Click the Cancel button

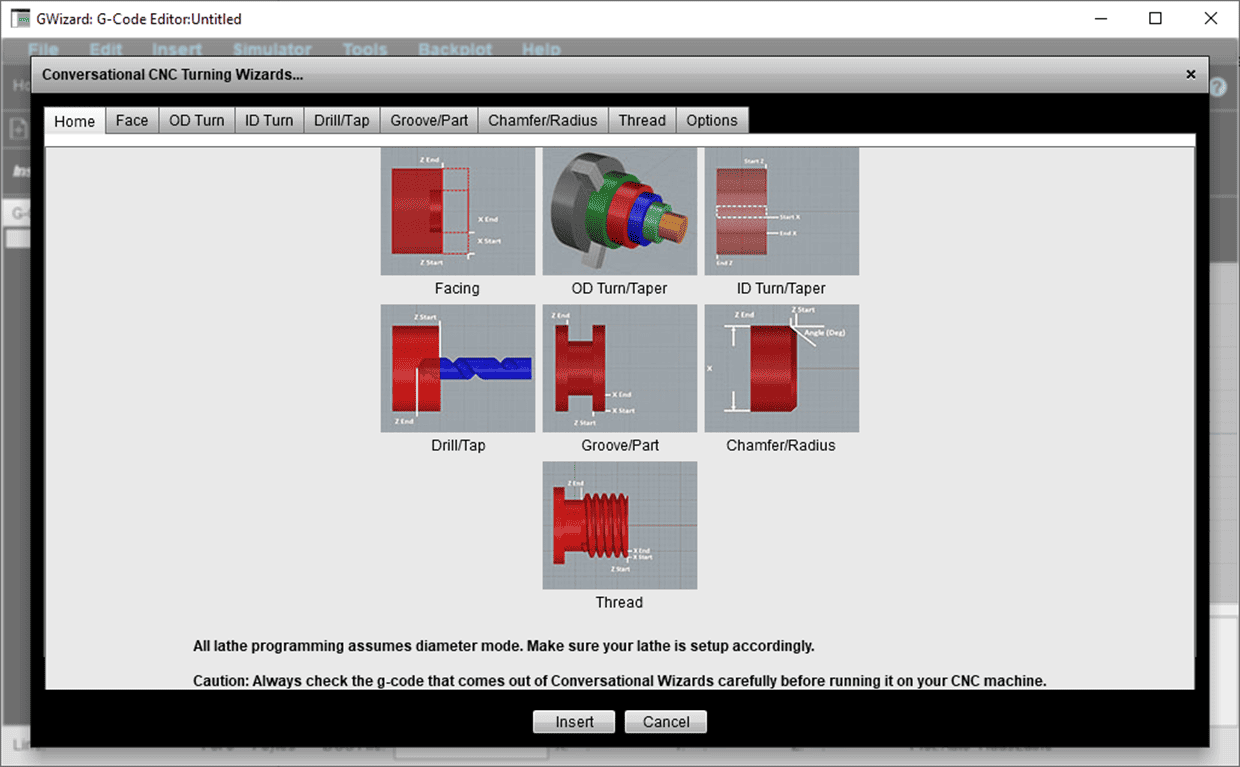[665, 721]
